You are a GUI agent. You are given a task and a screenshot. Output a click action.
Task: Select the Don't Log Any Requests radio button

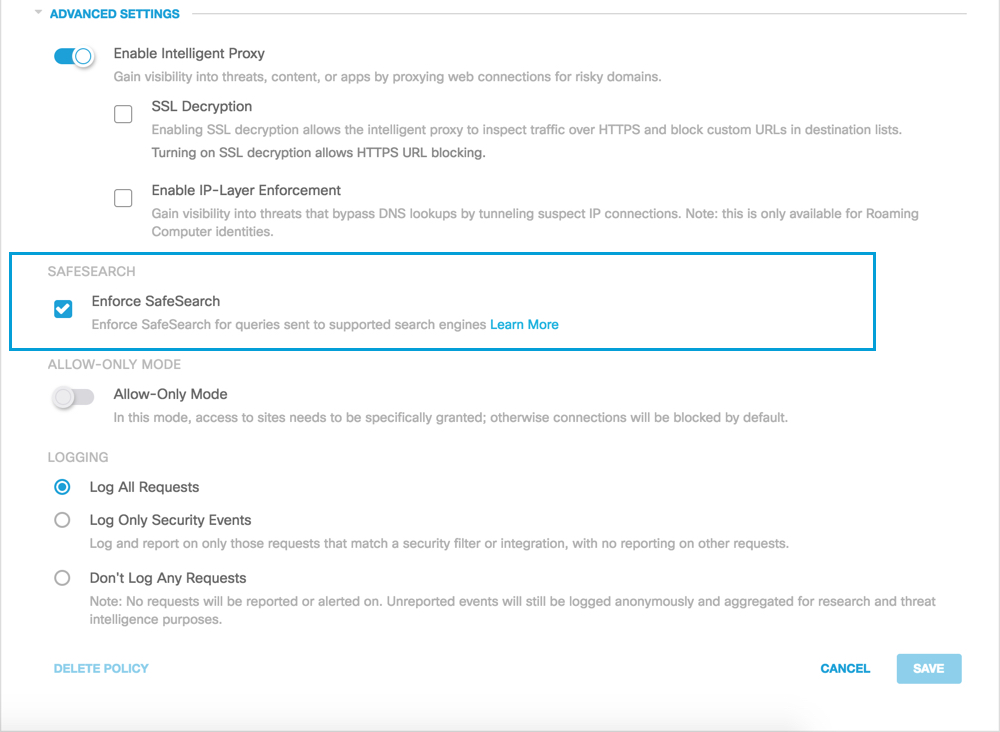pyautogui.click(x=62, y=578)
